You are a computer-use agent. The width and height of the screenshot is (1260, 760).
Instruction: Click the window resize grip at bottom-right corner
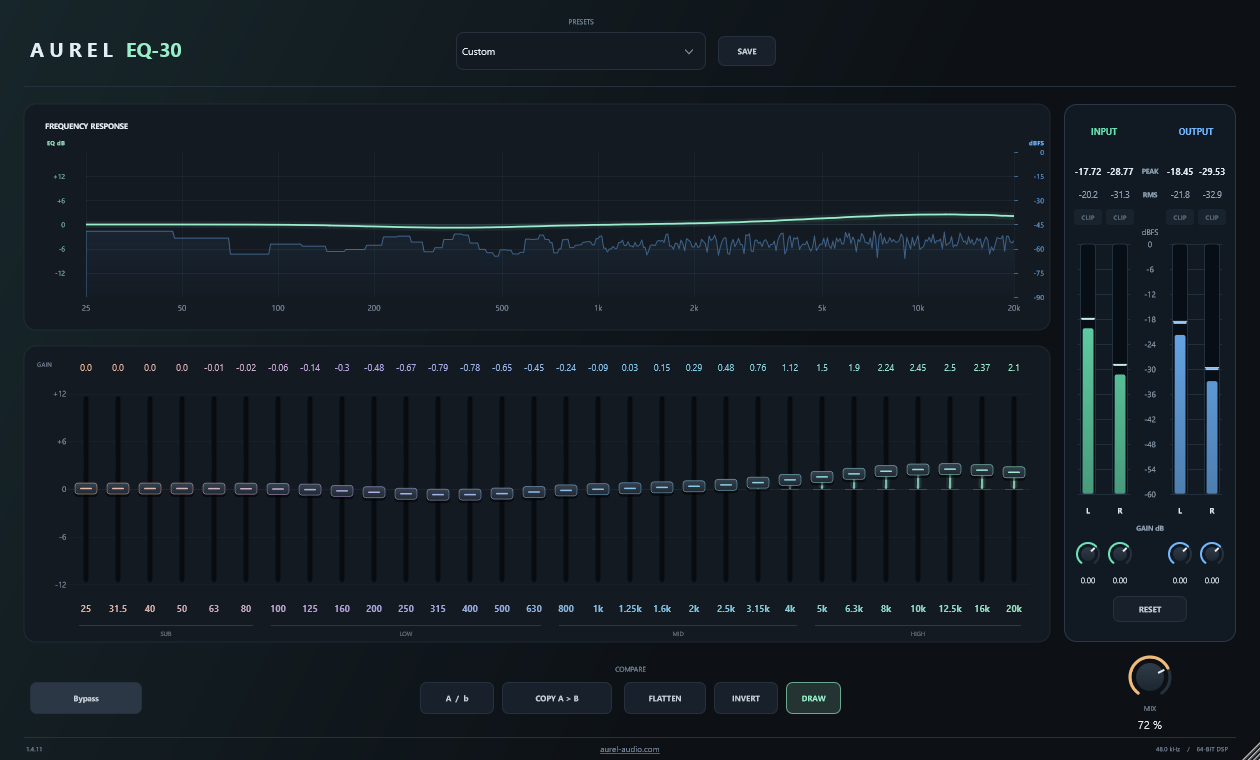click(x=1251, y=749)
